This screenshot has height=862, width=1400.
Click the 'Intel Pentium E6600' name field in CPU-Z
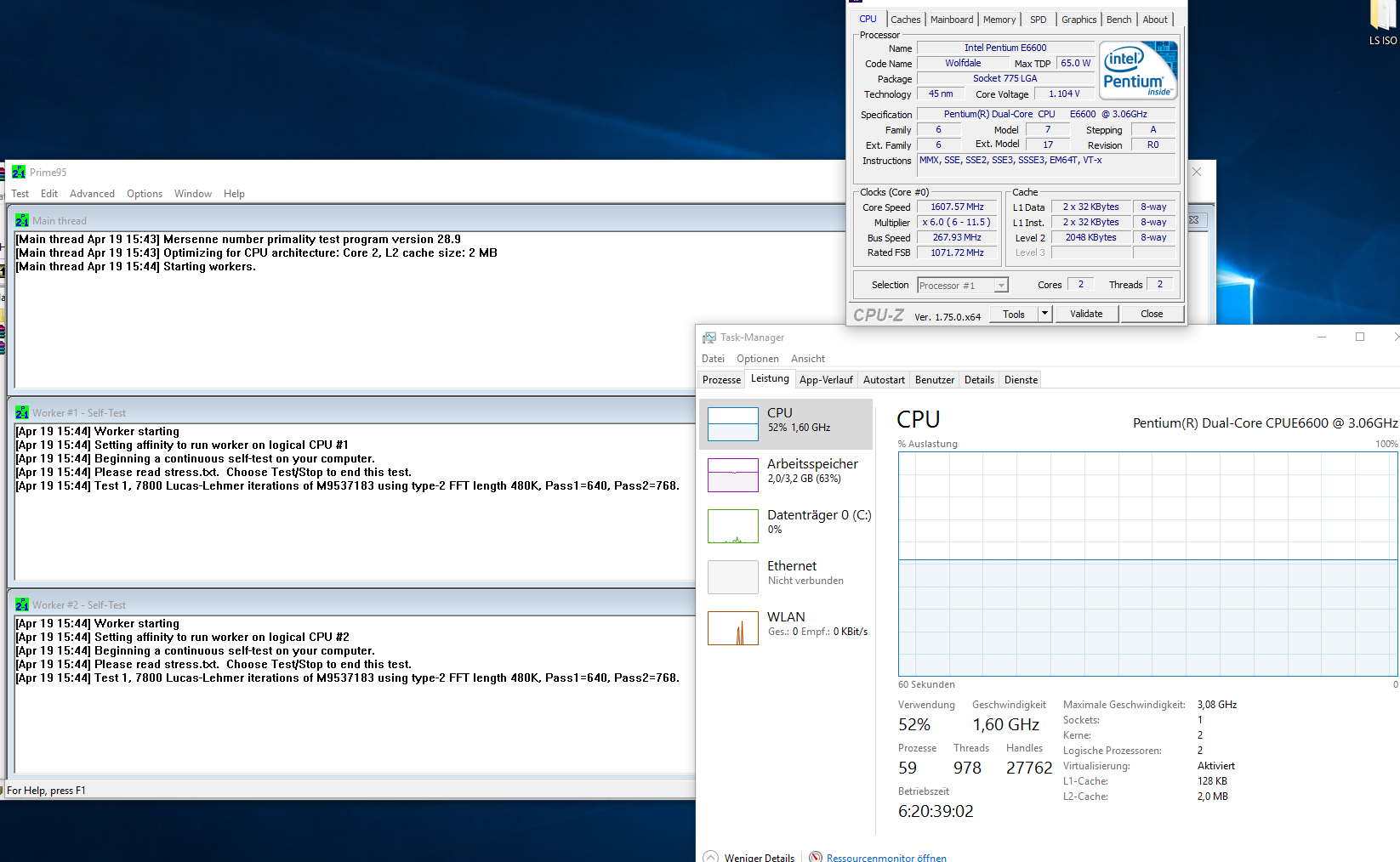coord(1005,48)
